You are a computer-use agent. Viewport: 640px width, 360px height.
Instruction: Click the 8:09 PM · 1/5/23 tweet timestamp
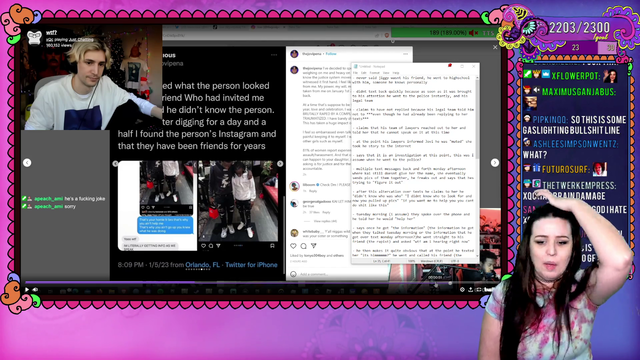pos(142,265)
